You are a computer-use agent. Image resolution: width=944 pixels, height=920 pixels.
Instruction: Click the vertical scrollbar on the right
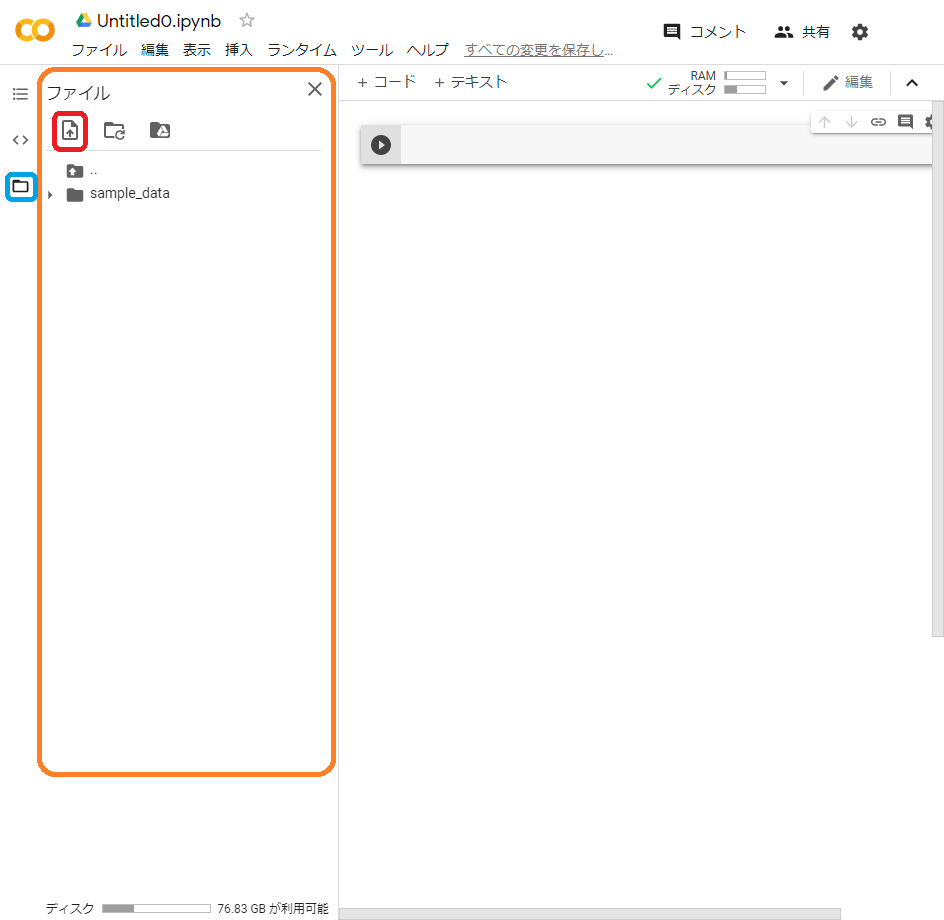pyautogui.click(x=937, y=368)
